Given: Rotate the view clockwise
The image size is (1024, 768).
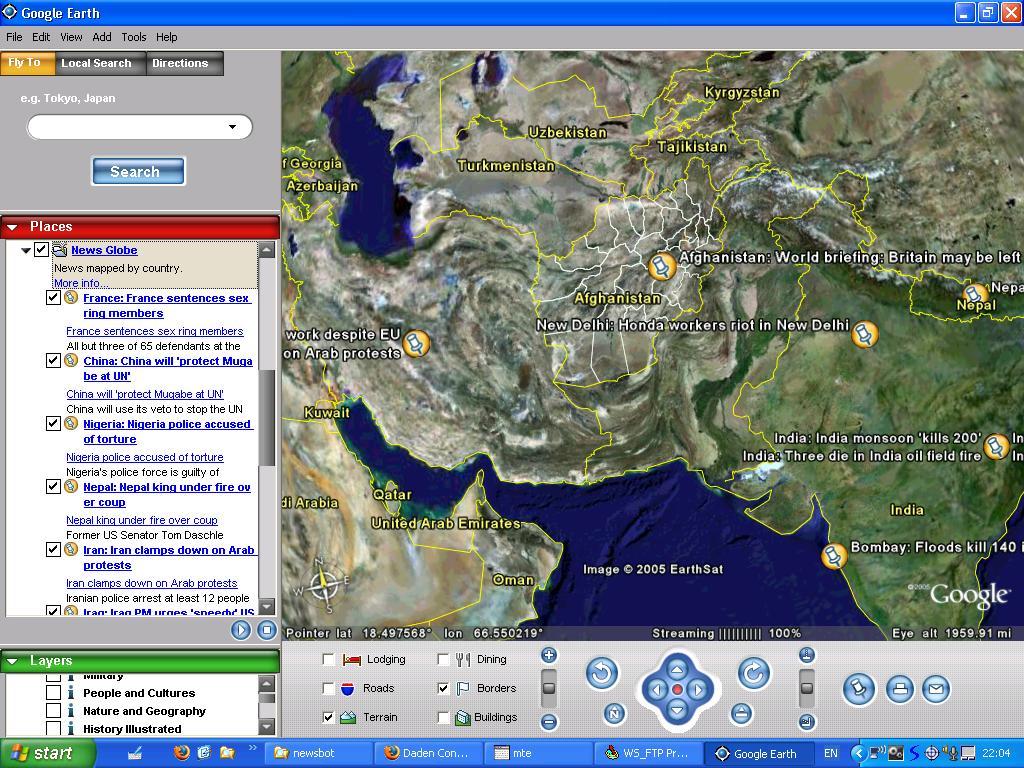Looking at the screenshot, I should (x=754, y=673).
